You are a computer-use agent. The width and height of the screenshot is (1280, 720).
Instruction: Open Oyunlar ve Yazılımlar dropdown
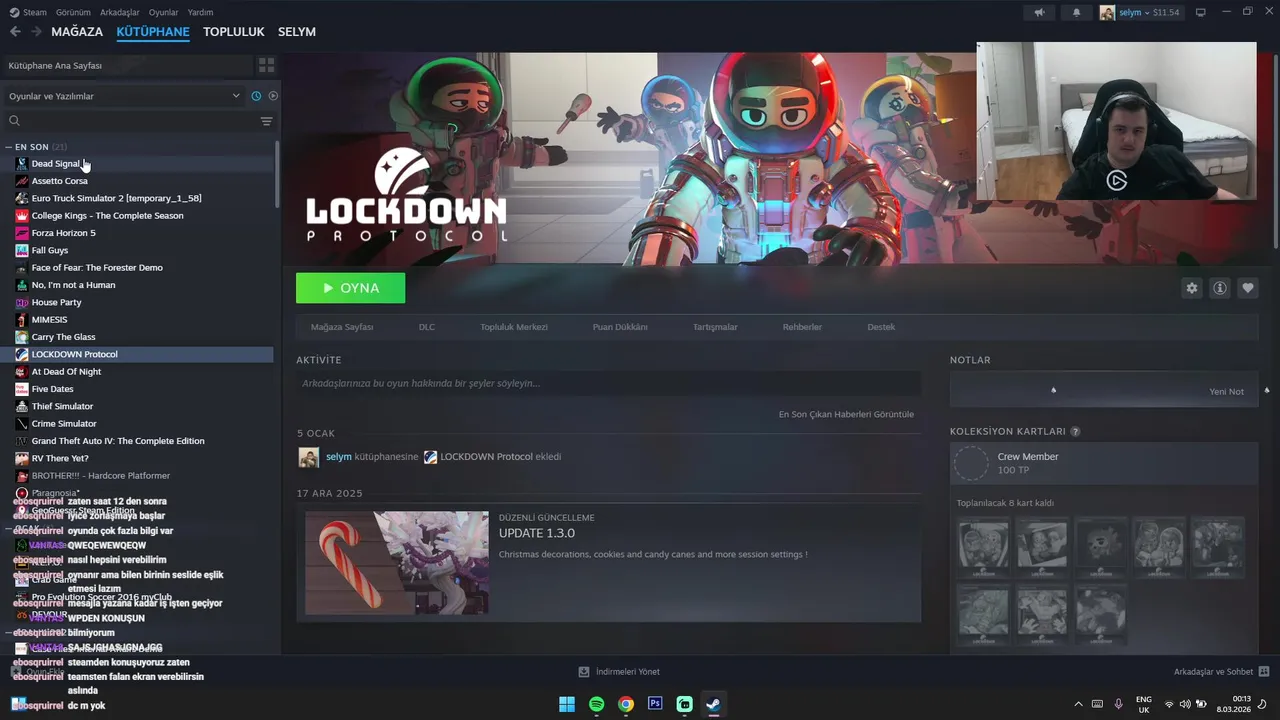pos(125,96)
